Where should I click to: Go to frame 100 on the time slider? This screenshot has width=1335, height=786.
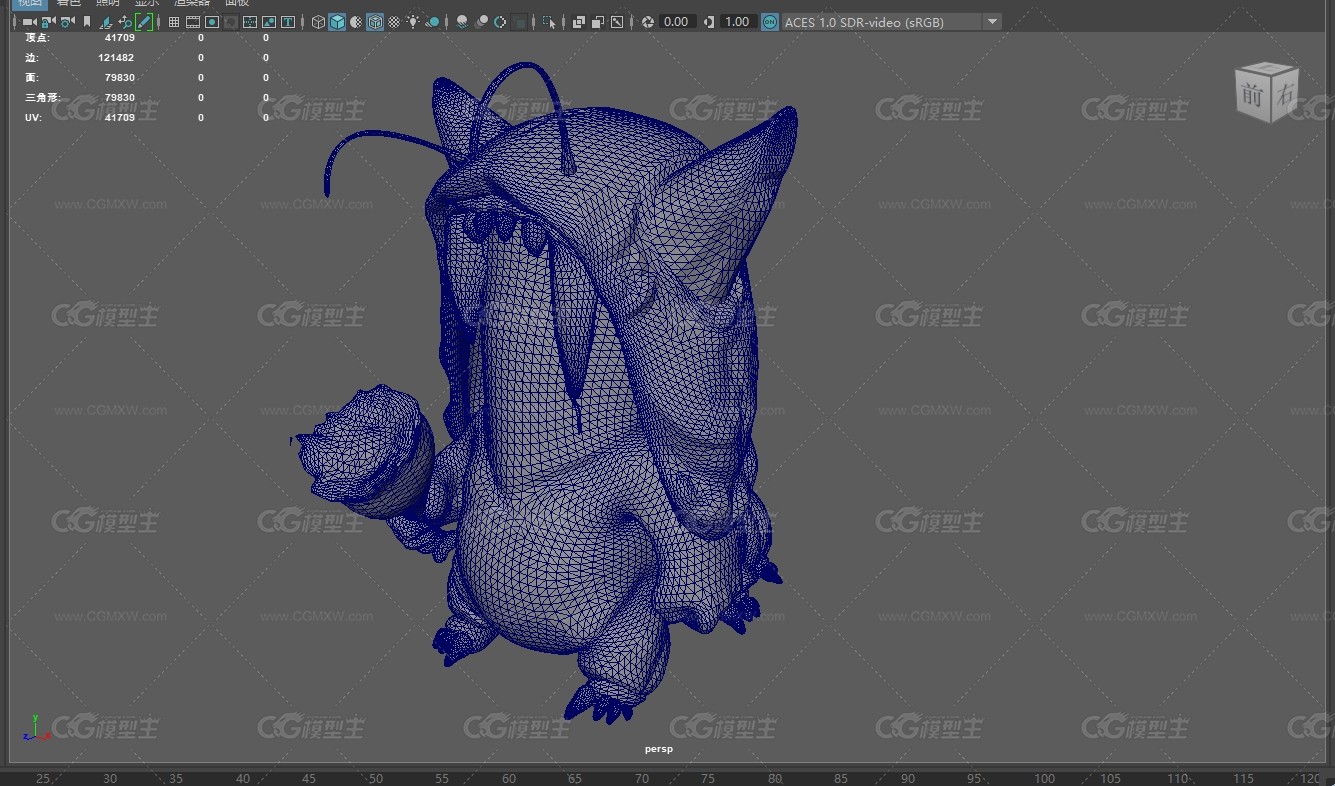tap(1044, 778)
